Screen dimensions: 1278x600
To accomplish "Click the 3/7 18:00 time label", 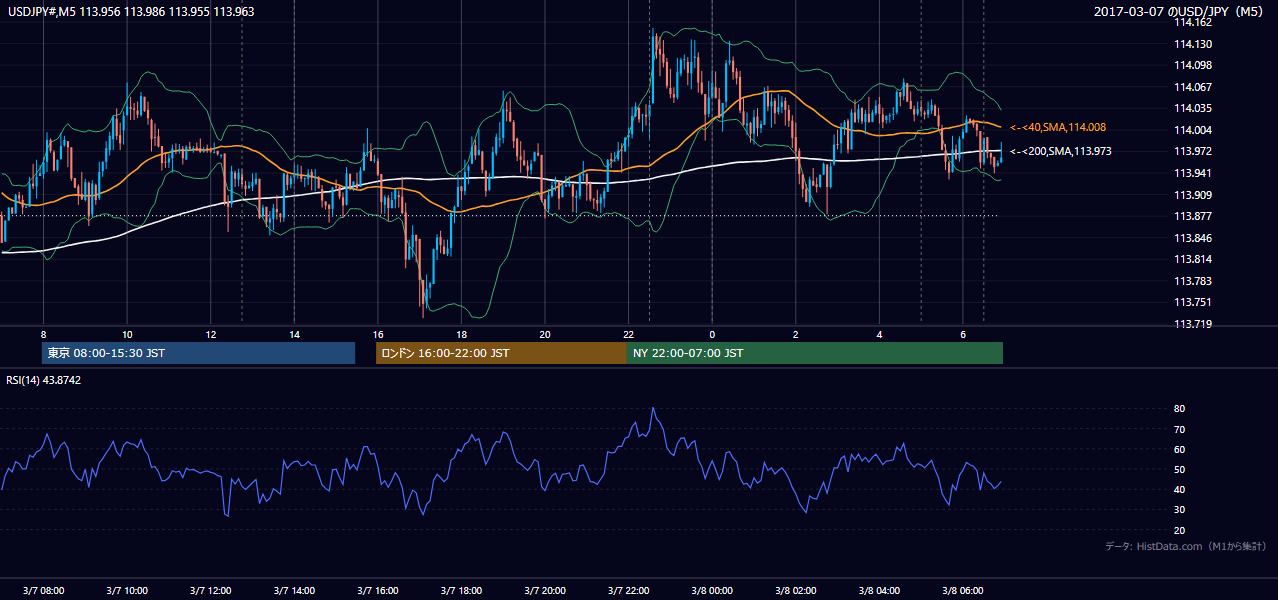I will tap(461, 590).
